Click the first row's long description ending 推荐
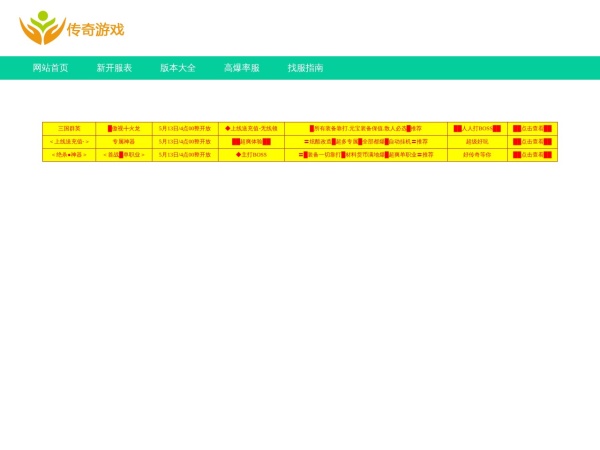The height and width of the screenshot is (450, 600). 366,129
